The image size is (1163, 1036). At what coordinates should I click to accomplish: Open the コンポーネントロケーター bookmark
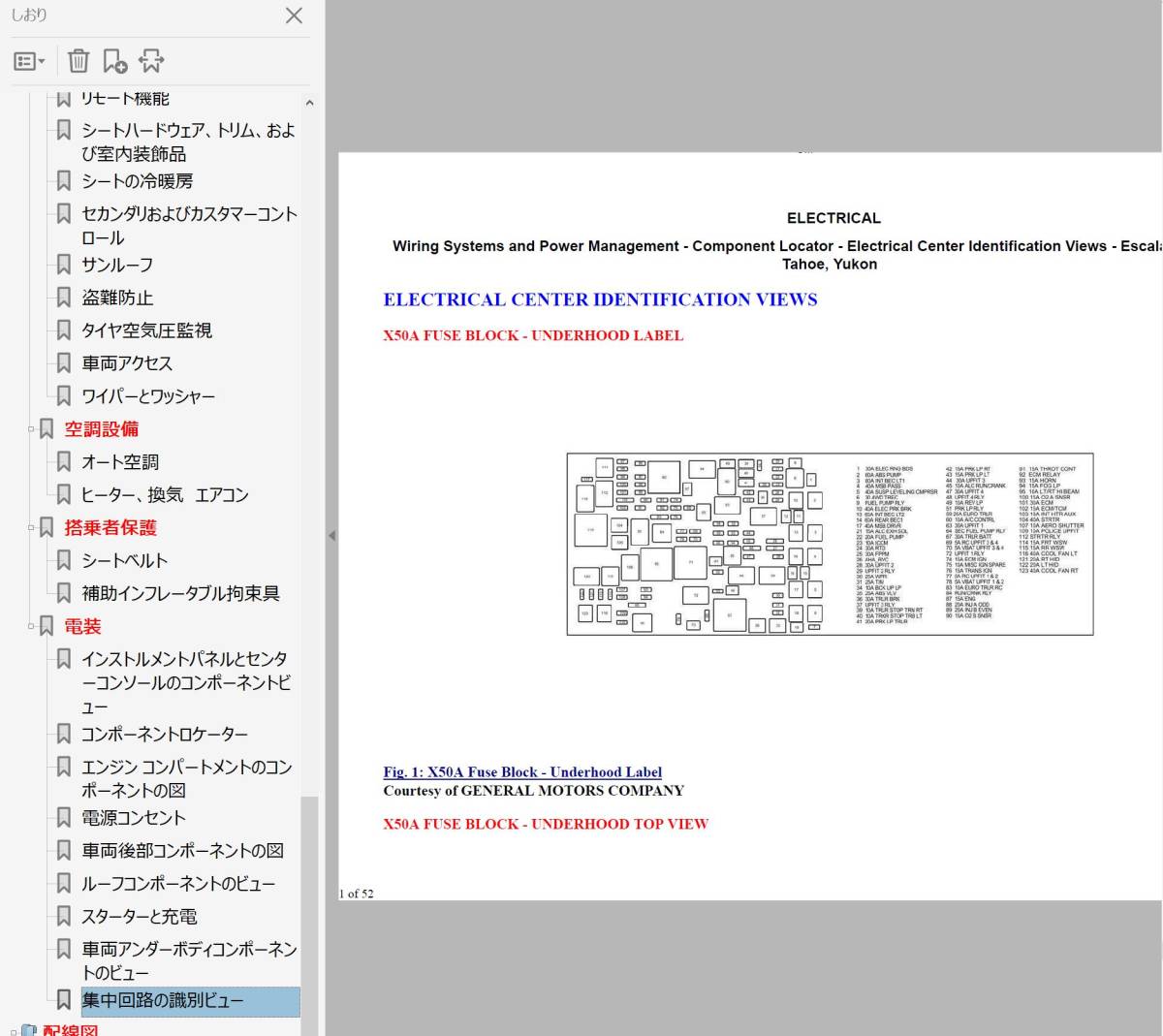(165, 734)
